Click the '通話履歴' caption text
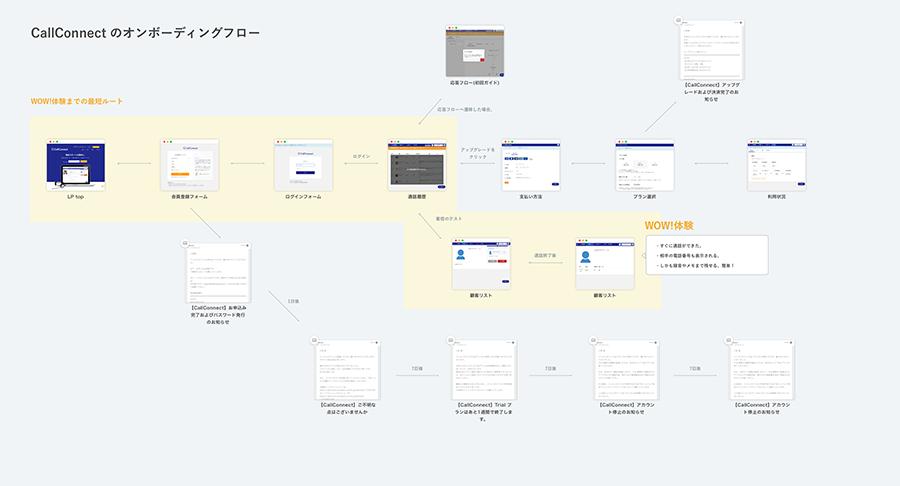Screen dimensions: 900x486 click(x=417, y=197)
